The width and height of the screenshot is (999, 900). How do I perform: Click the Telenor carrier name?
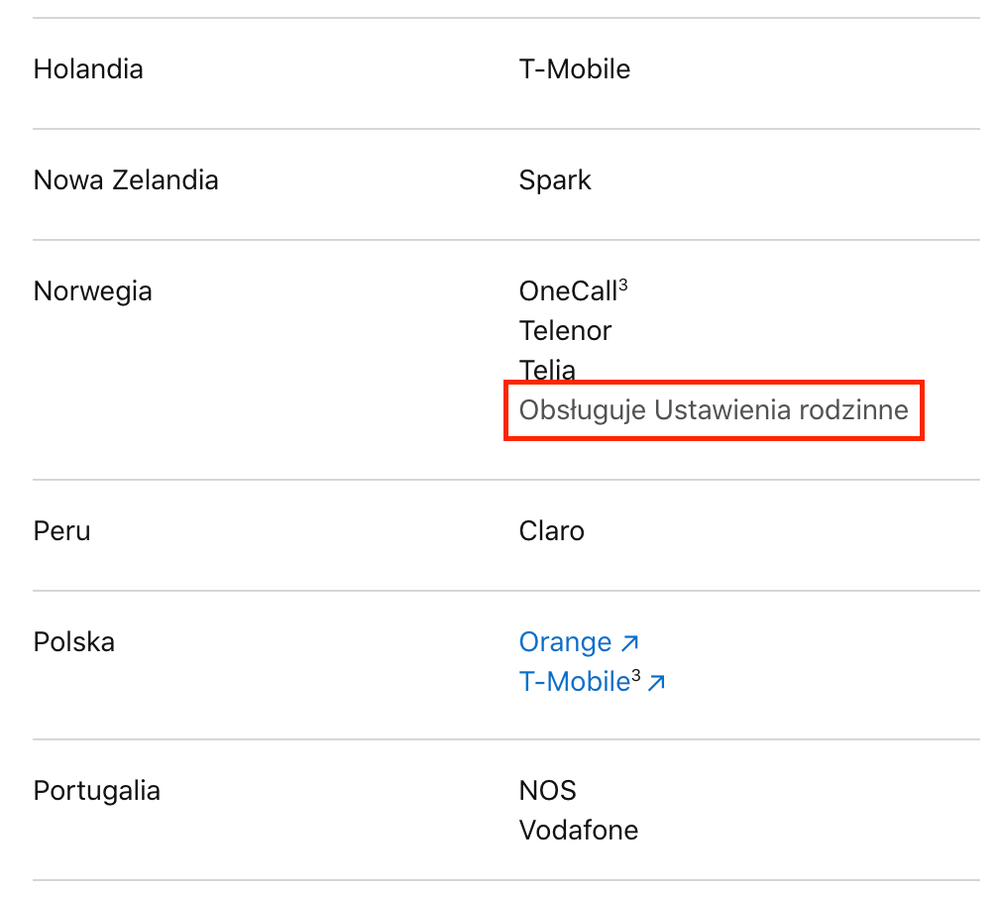click(x=565, y=331)
